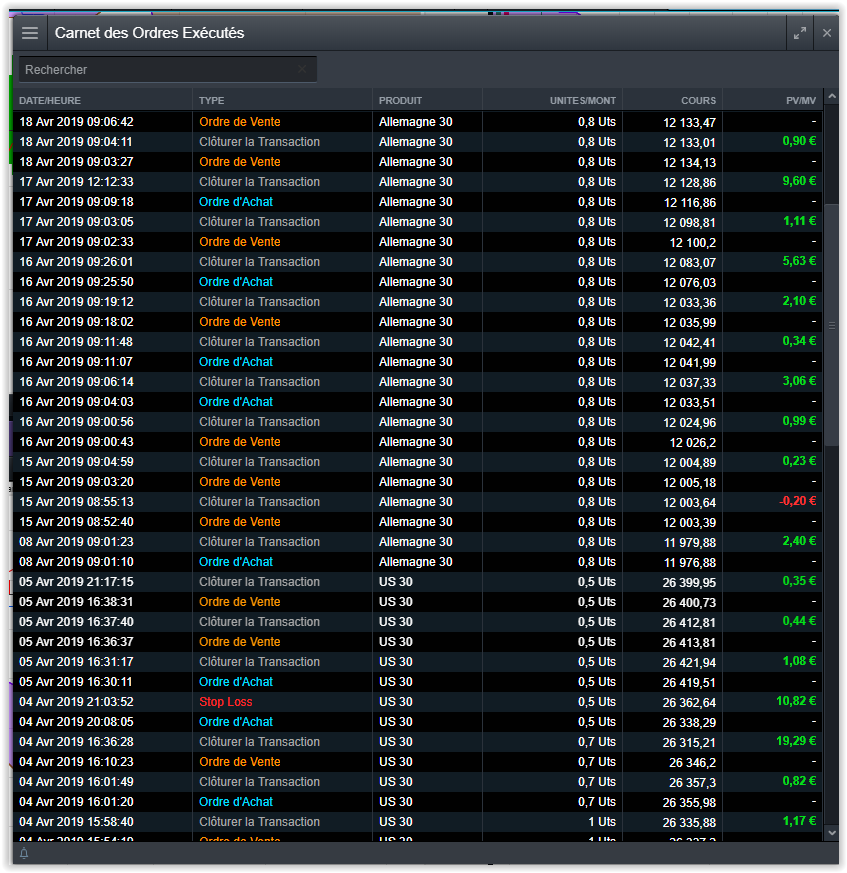Click the 12 133,47 price cell
This screenshot has height=873, width=847.
pos(689,123)
